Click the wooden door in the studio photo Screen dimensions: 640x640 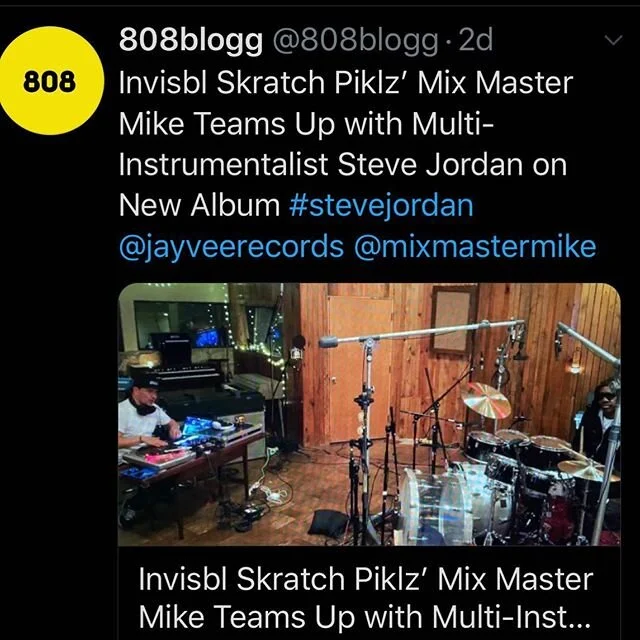(x=361, y=369)
